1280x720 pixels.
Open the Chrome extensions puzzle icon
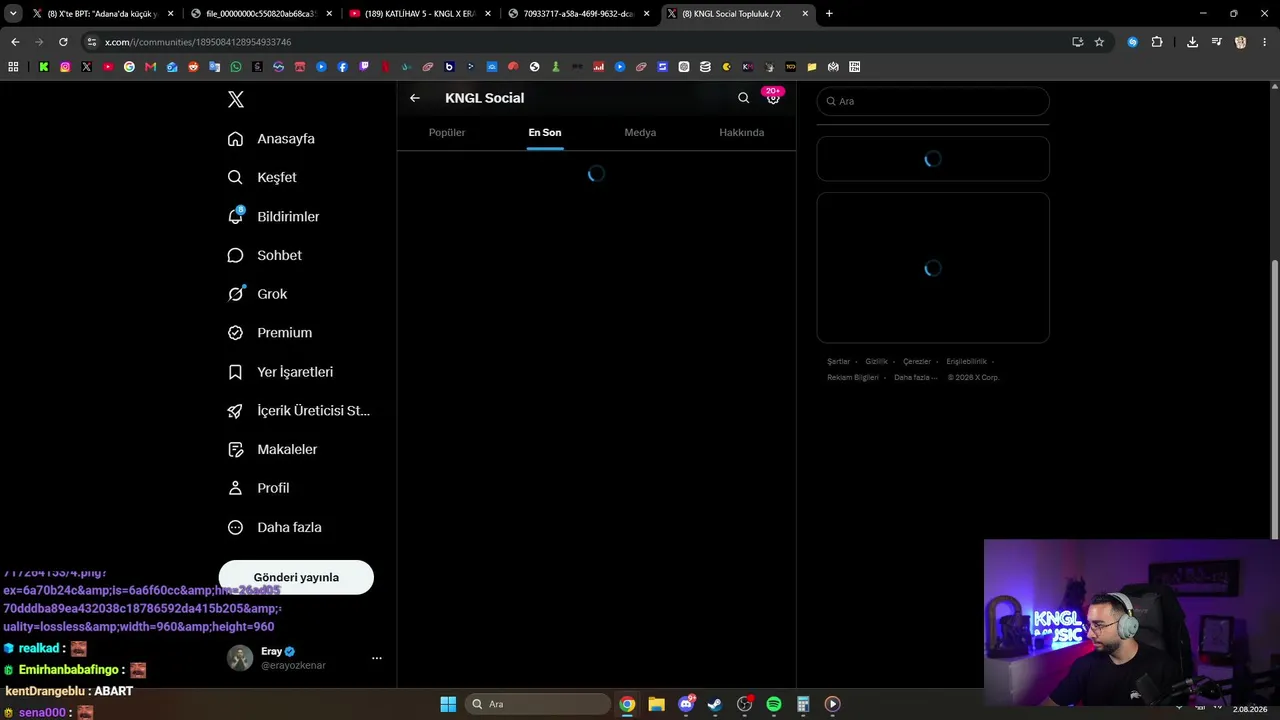click(x=1157, y=42)
